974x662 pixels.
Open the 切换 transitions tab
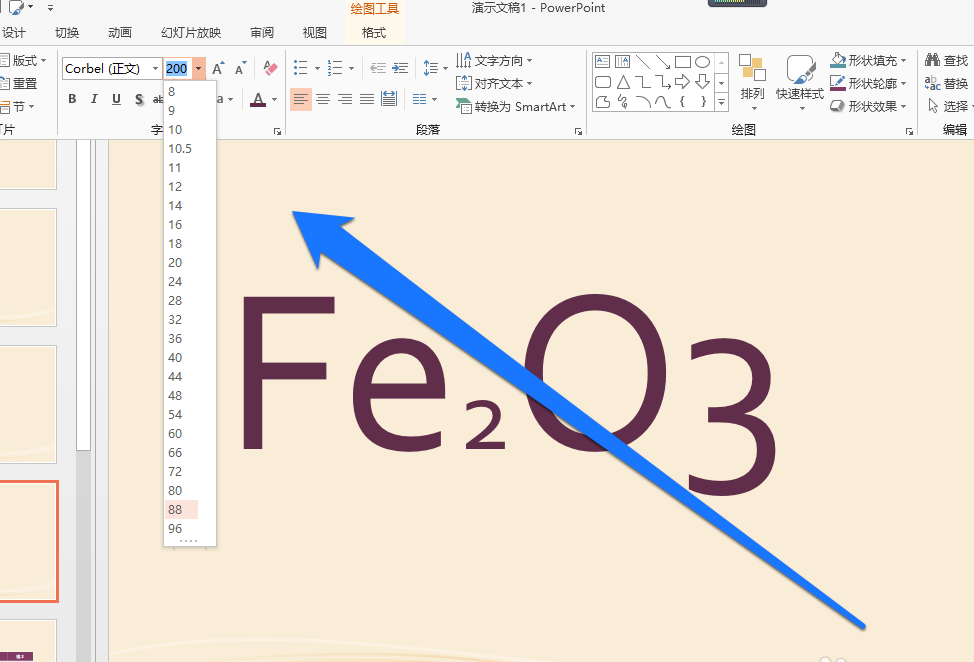point(67,32)
